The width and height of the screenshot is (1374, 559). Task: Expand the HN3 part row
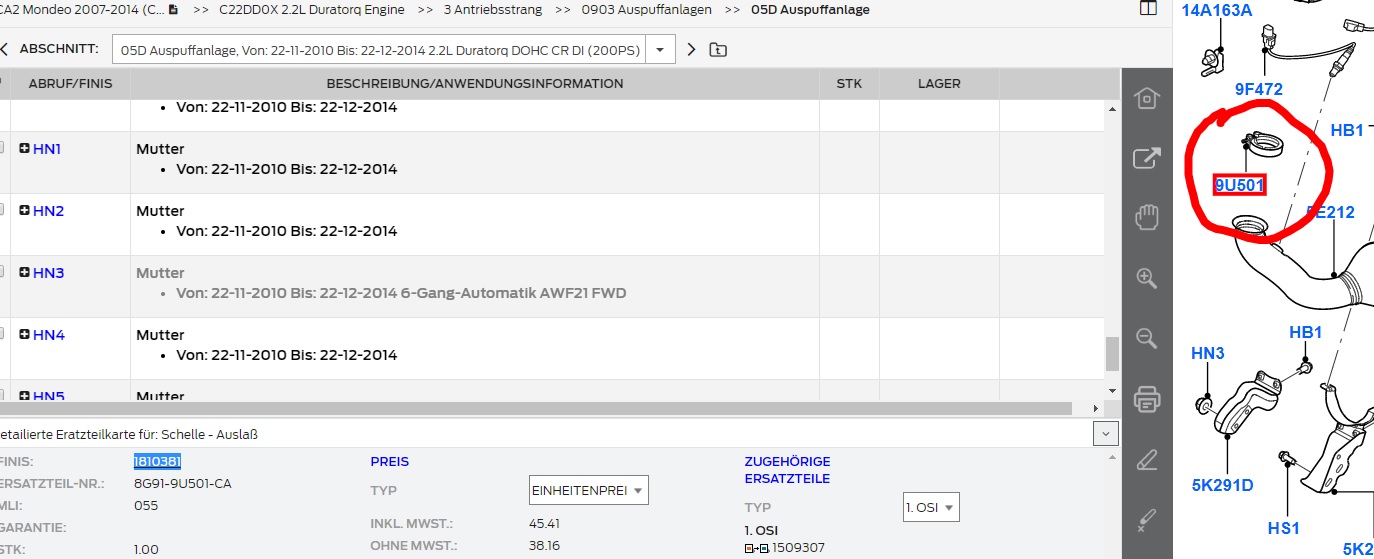click(24, 273)
